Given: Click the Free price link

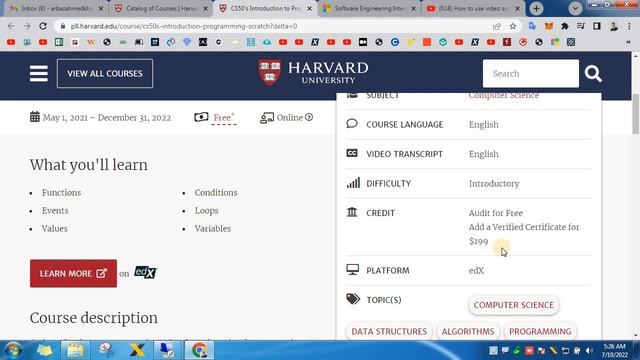Looking at the screenshot, I should tap(223, 118).
